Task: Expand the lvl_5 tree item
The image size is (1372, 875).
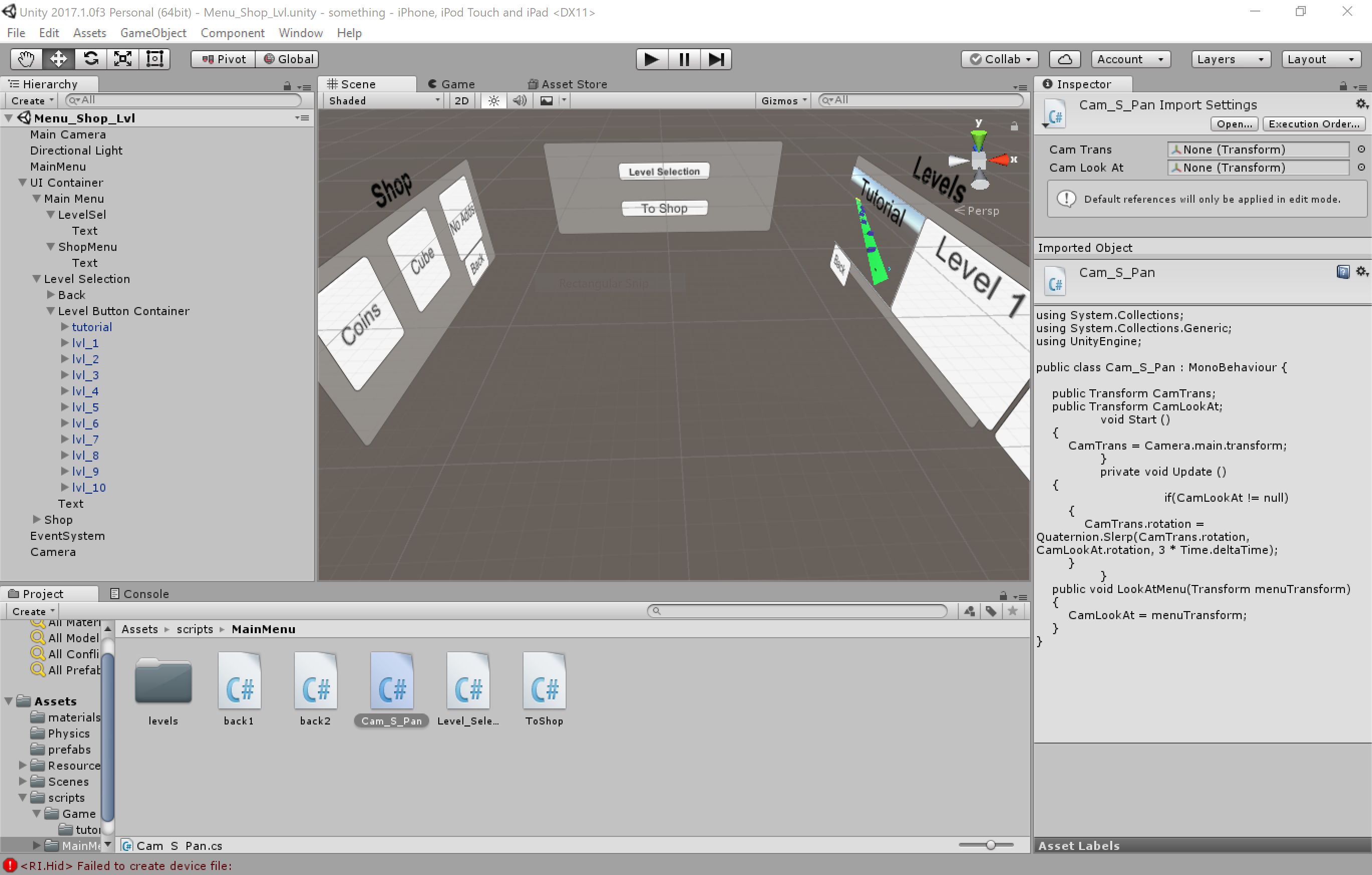Action: [65, 407]
